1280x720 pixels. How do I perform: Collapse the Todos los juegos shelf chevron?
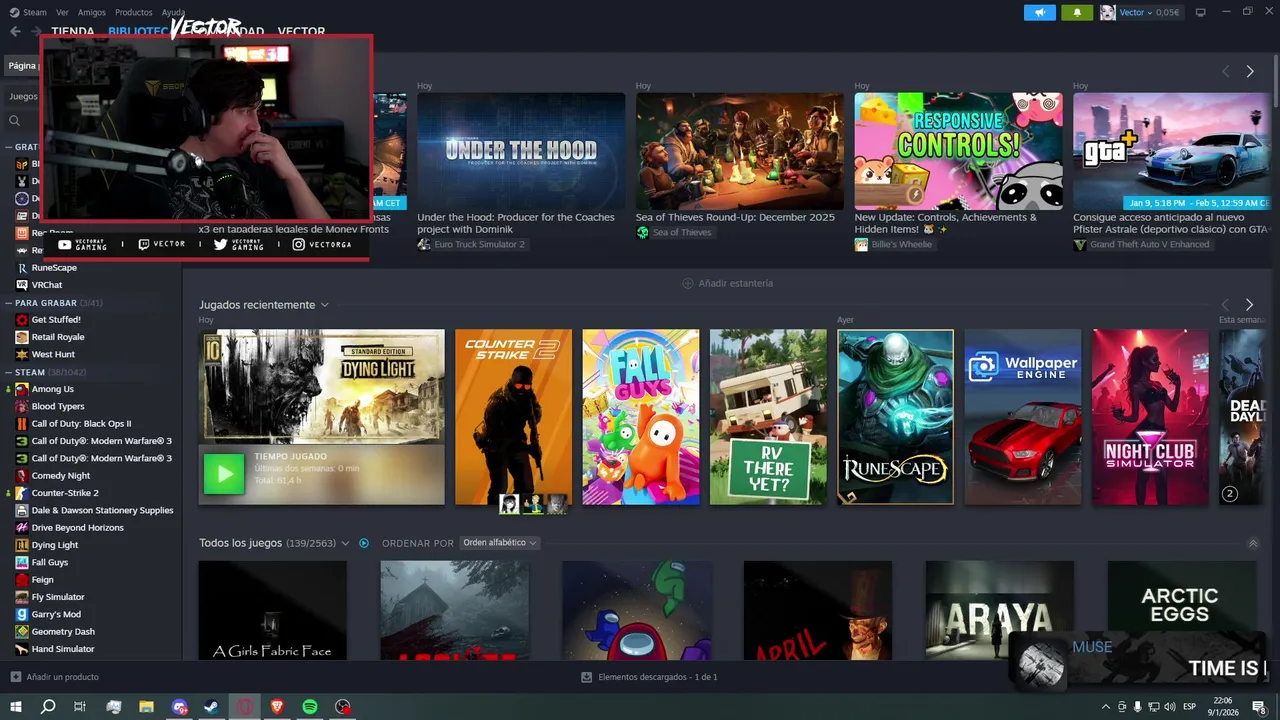pyautogui.click(x=1253, y=543)
